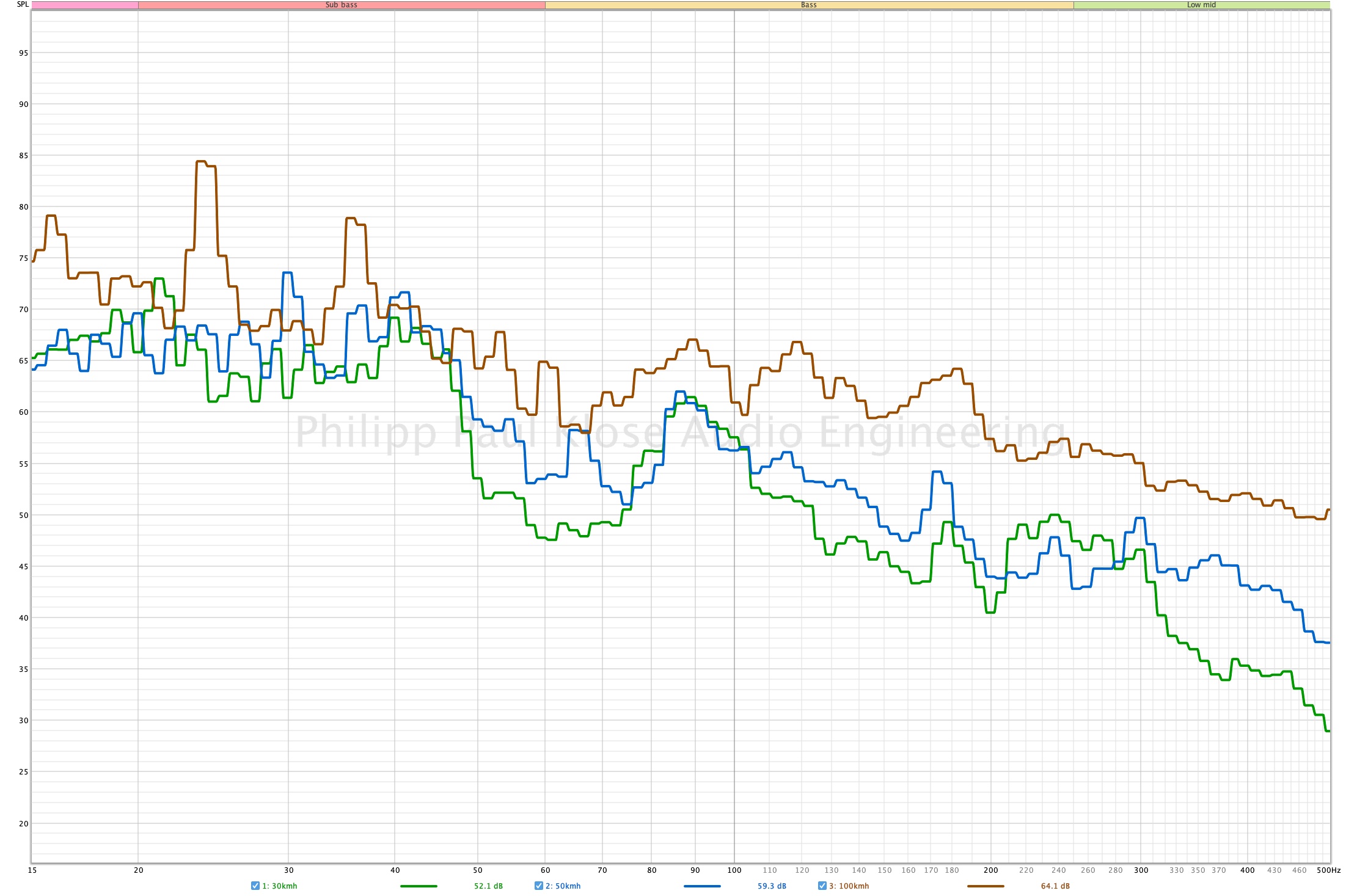Click the 15 frequency axis label
Viewport: 1346px width, 896px height.
click(x=32, y=870)
